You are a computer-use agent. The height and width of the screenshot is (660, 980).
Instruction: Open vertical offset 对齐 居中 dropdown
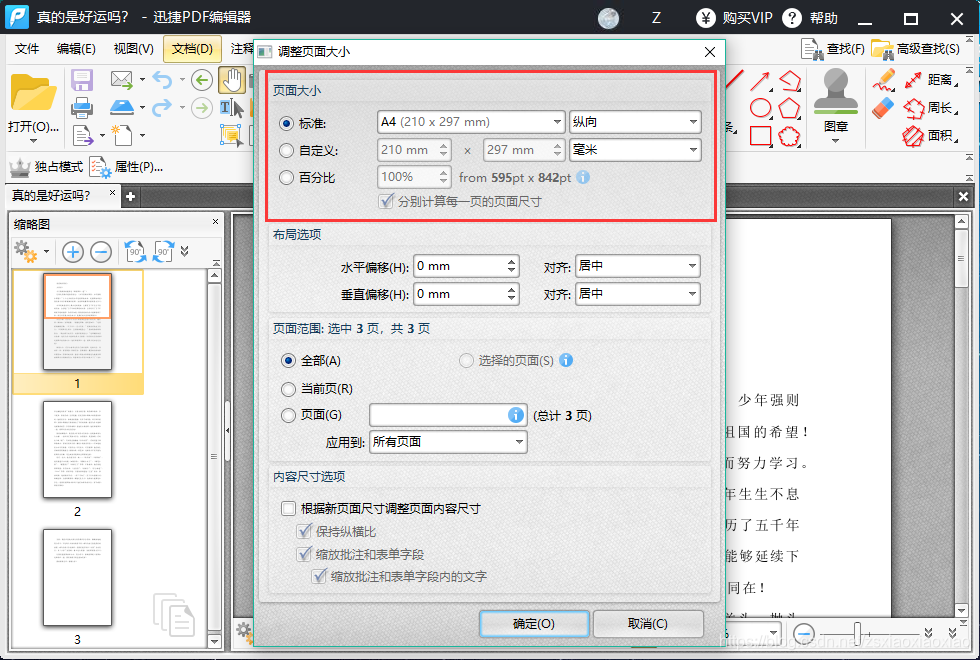637,294
